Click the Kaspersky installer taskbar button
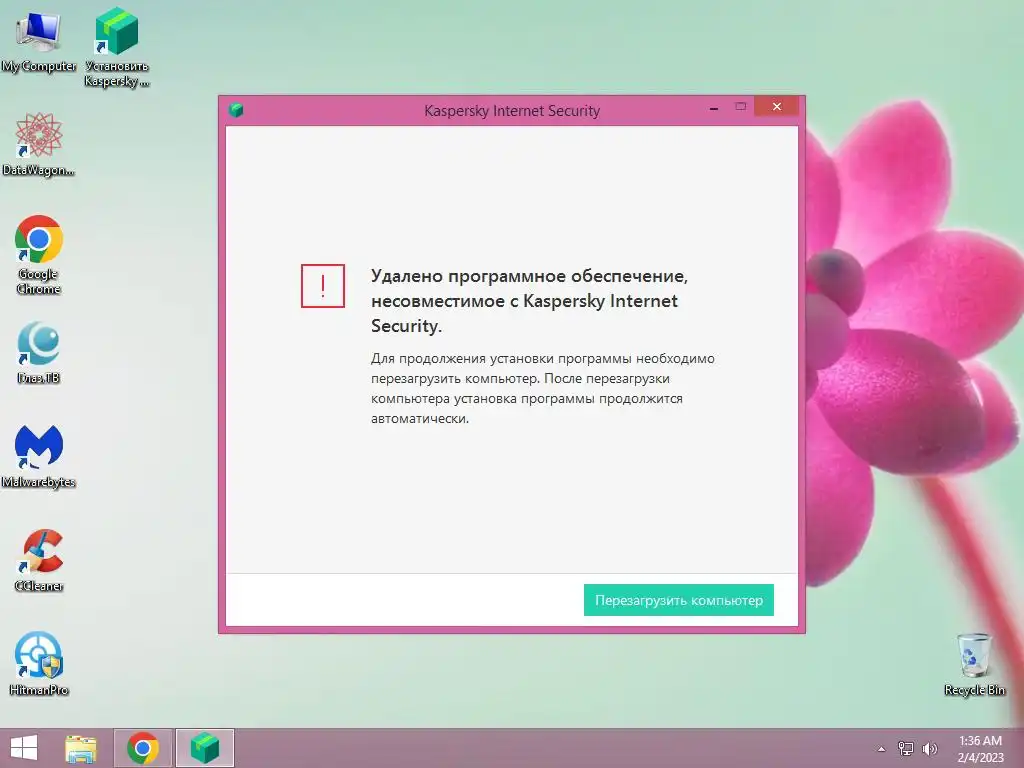This screenshot has width=1024, height=768. [205, 748]
